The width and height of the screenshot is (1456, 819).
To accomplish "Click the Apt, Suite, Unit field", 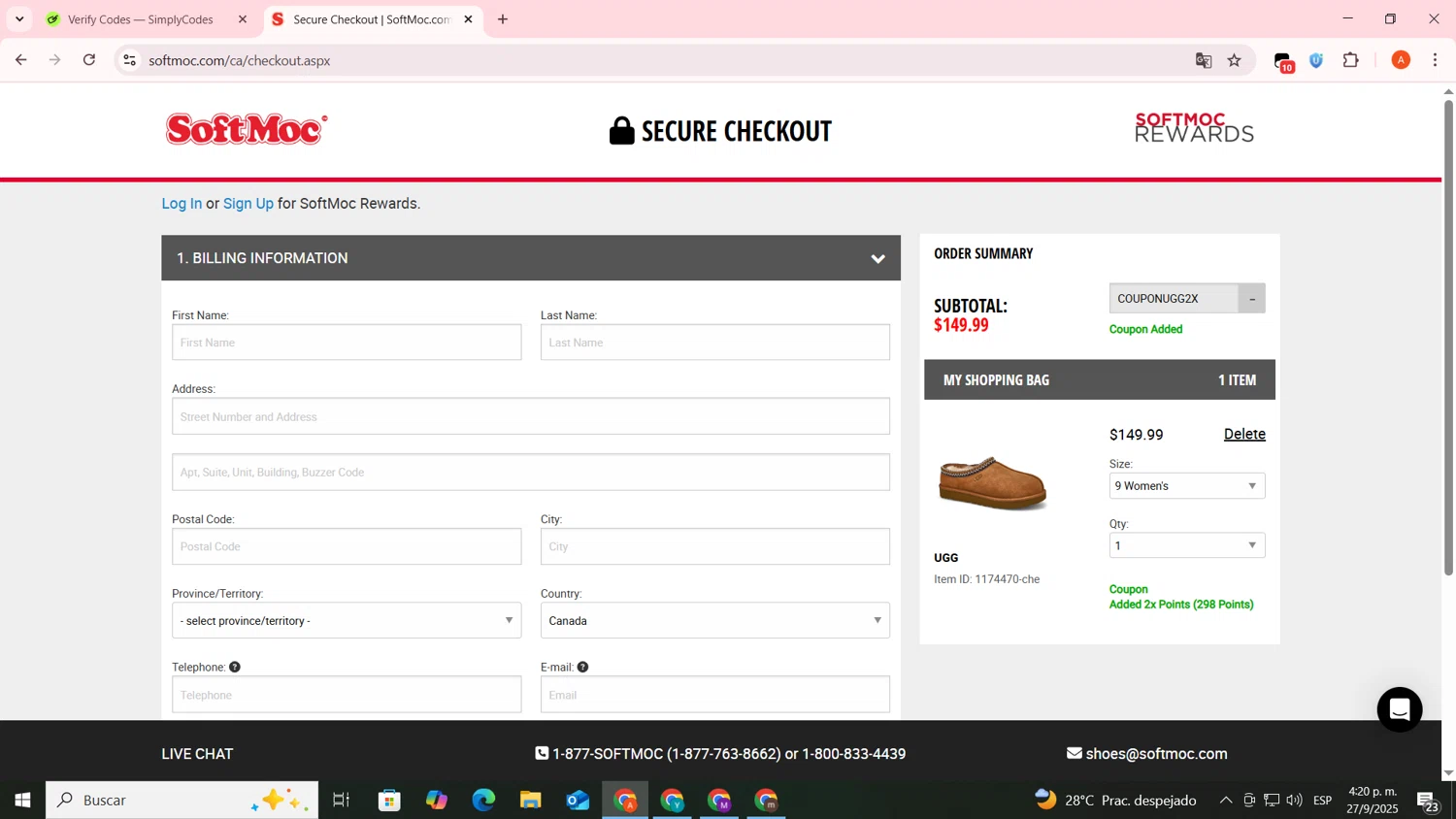I will [x=531, y=472].
